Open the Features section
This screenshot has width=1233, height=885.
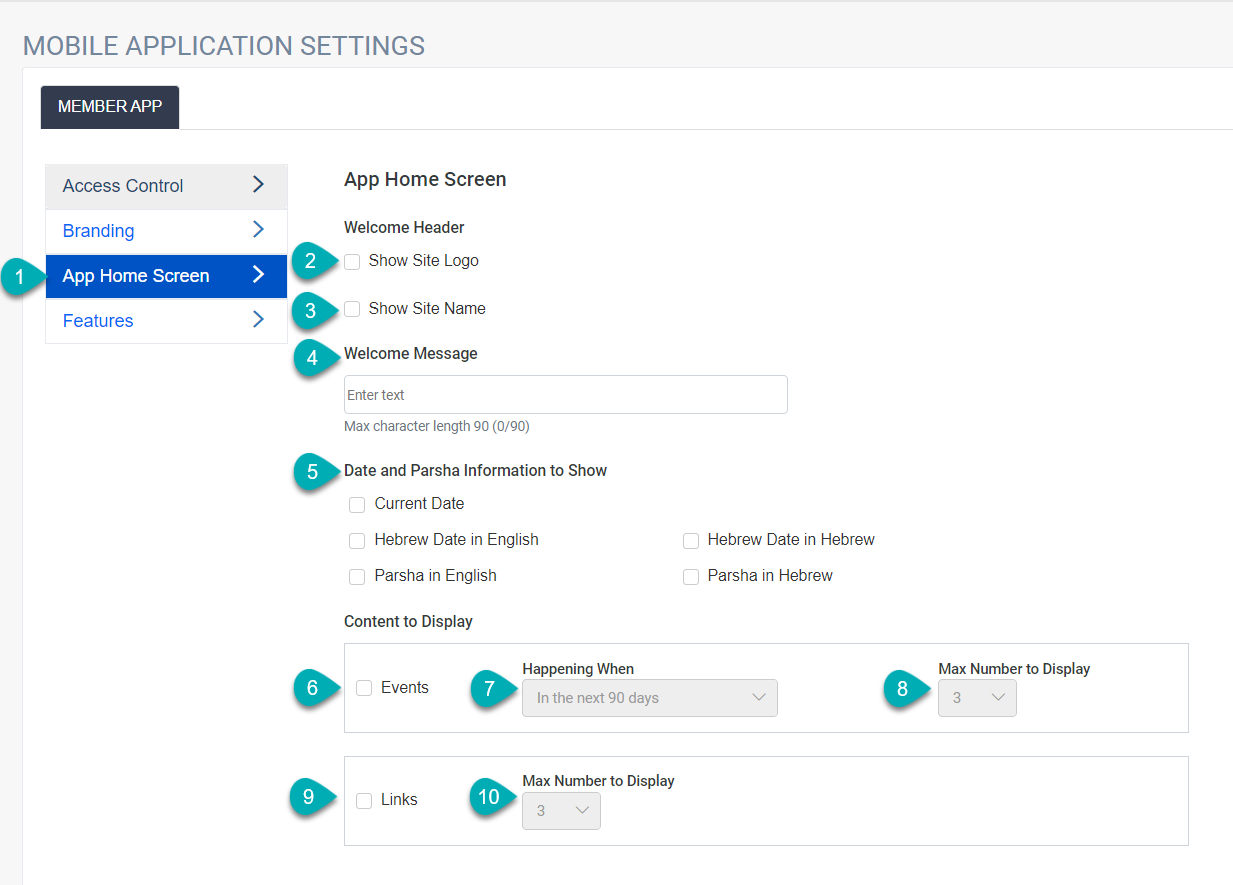click(97, 321)
